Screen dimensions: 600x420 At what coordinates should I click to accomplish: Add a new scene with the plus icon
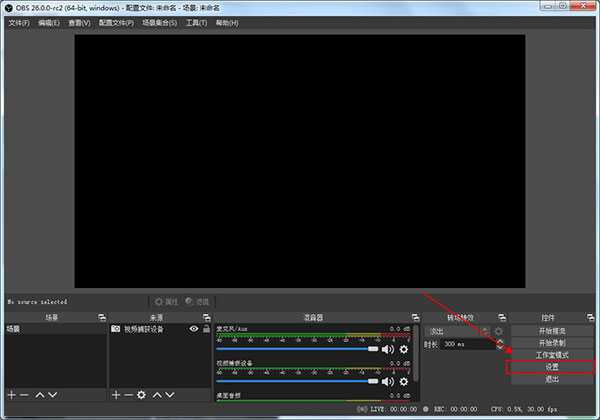12,395
